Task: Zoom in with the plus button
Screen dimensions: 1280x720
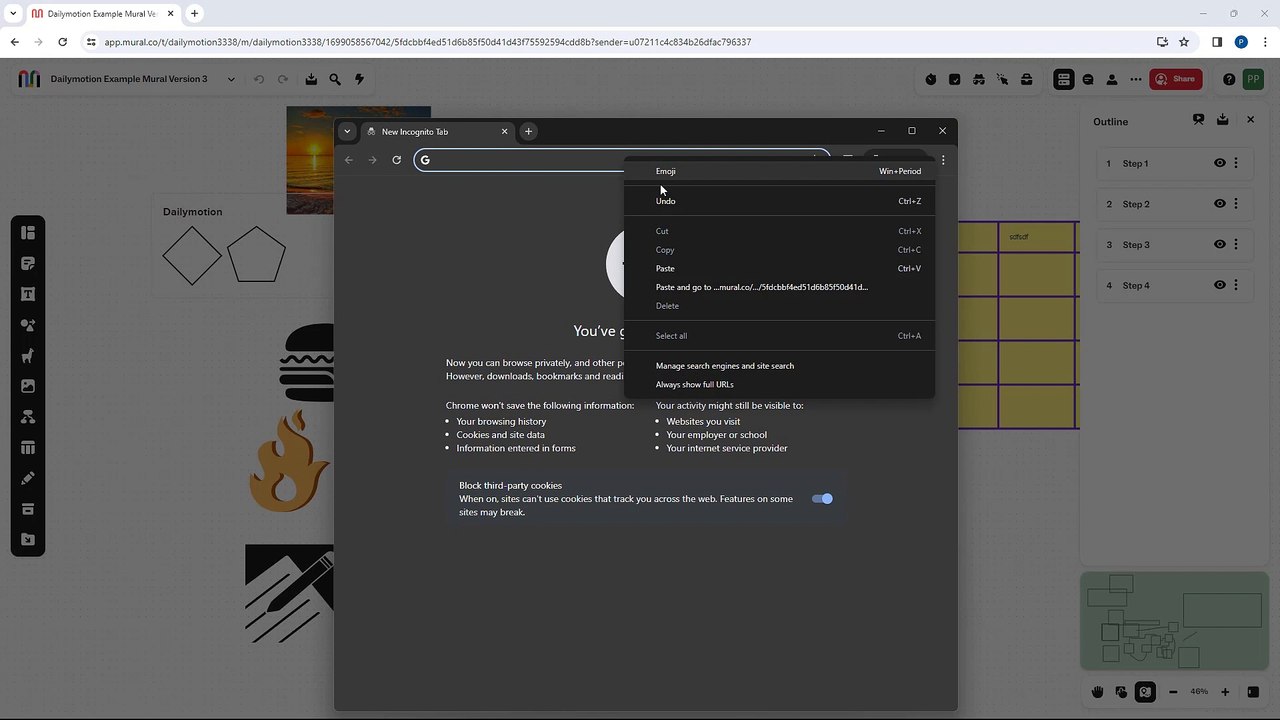Action: point(1225,692)
